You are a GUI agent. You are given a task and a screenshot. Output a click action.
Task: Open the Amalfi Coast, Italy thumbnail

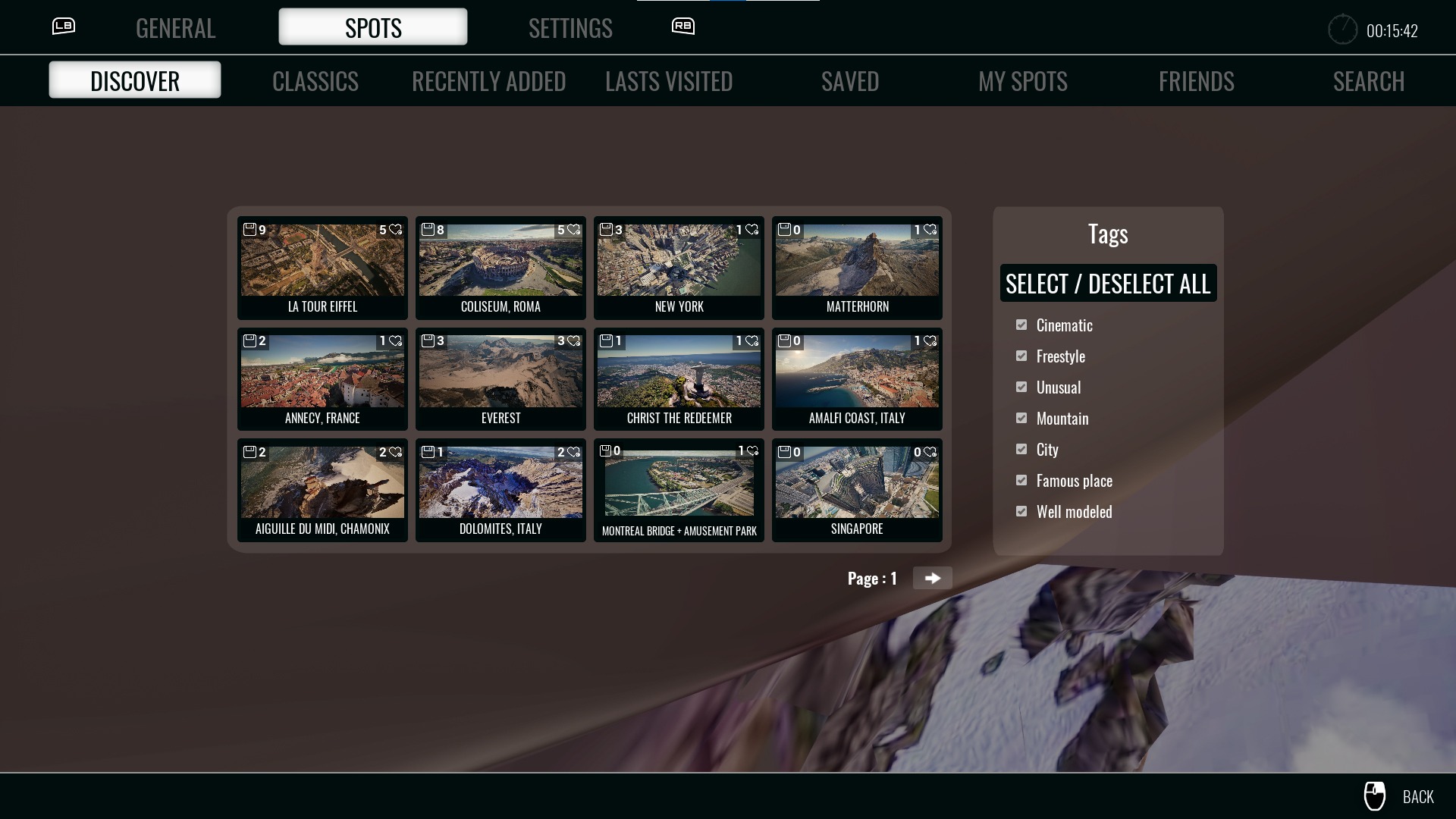coord(857,371)
